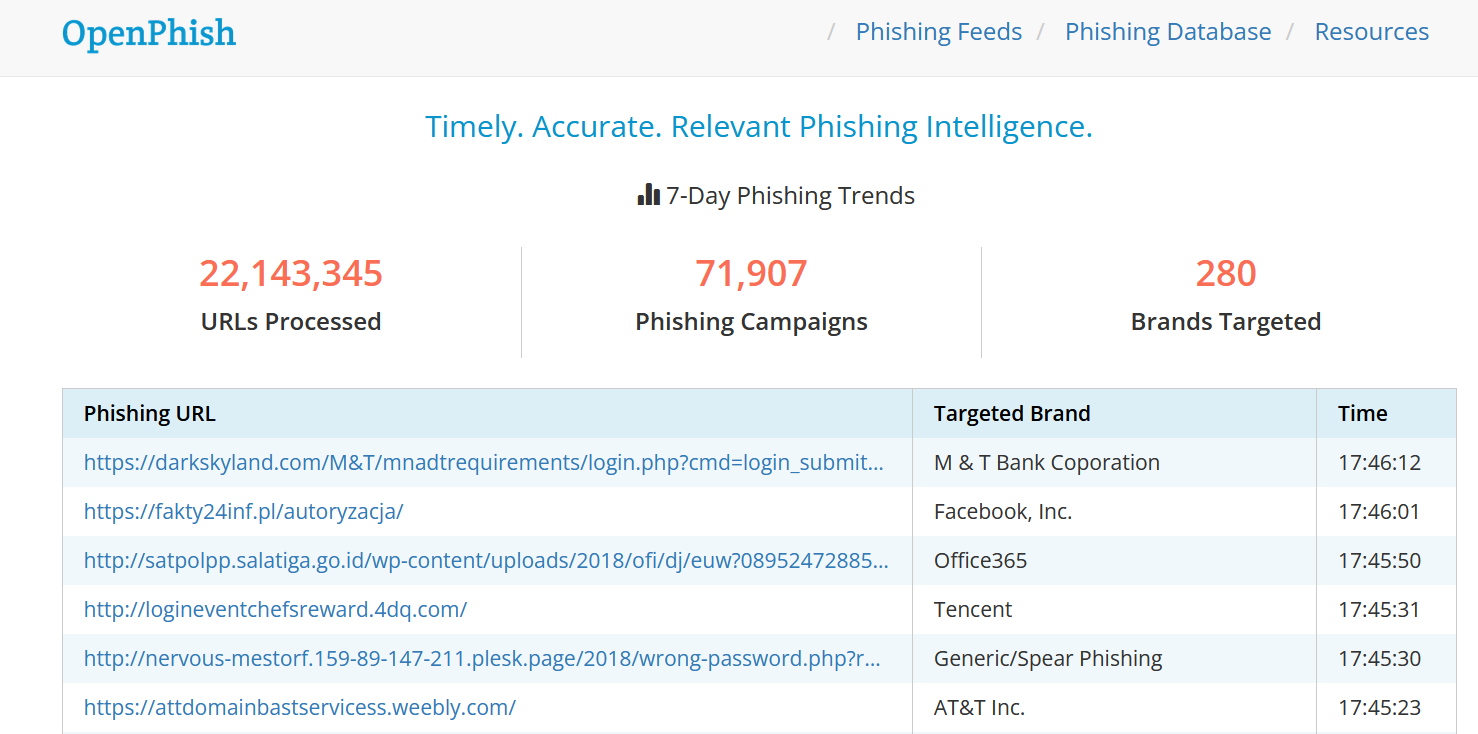Click the 71,907 Phishing Campaigns count
This screenshot has width=1478, height=734.
pos(751,273)
